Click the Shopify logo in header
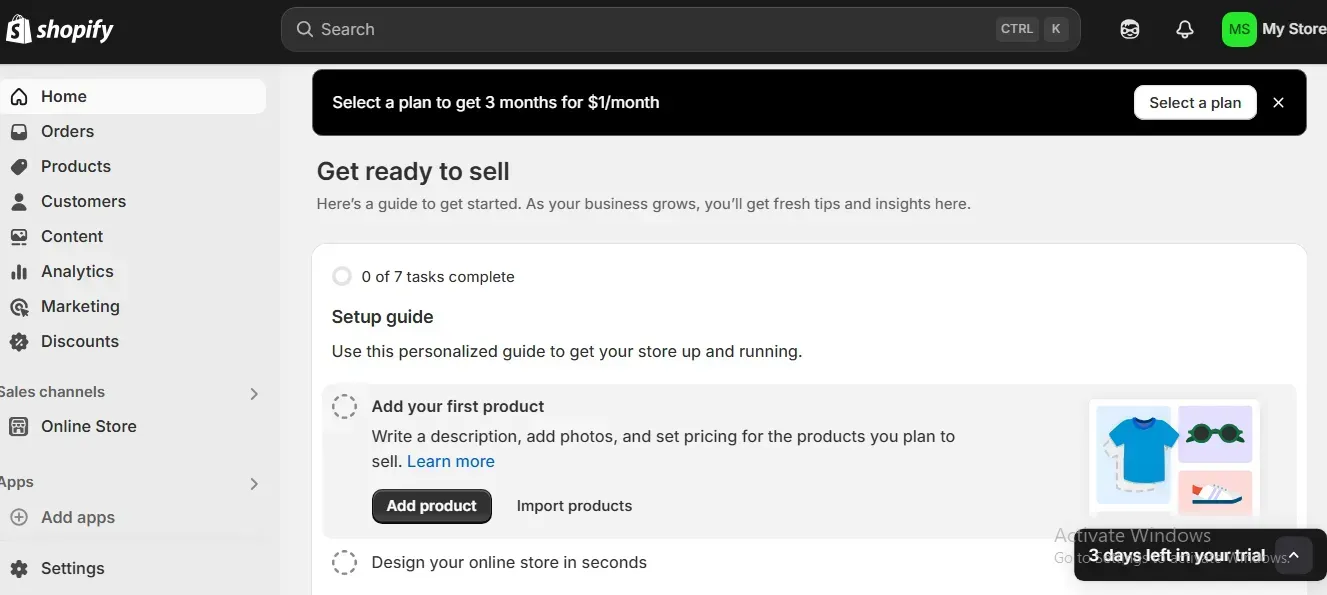Viewport: 1327px width, 595px height. 60,30
